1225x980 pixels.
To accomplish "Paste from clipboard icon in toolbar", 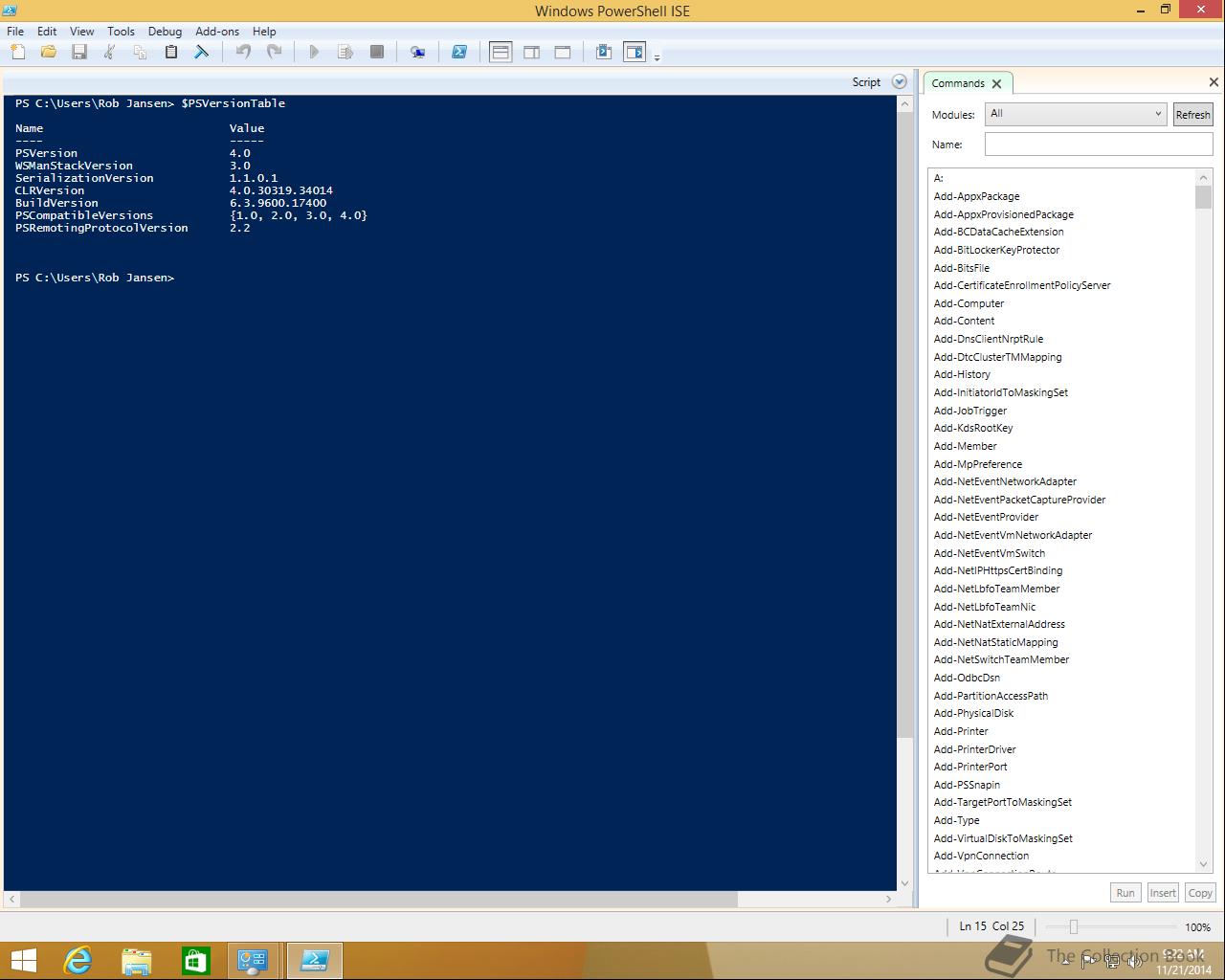I will [x=170, y=53].
